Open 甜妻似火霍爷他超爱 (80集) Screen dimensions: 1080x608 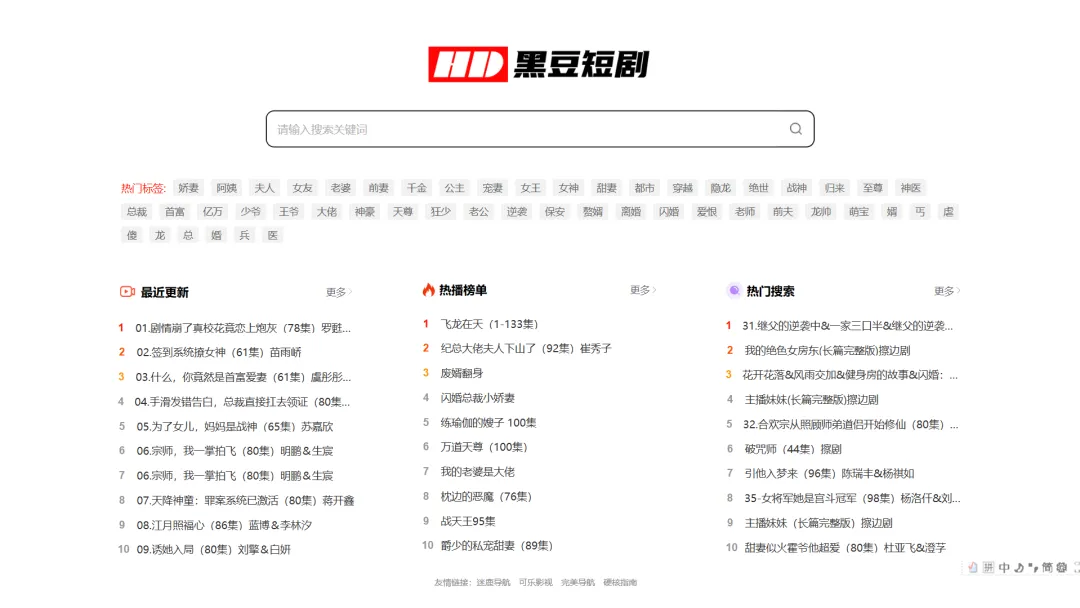[x=845, y=547]
